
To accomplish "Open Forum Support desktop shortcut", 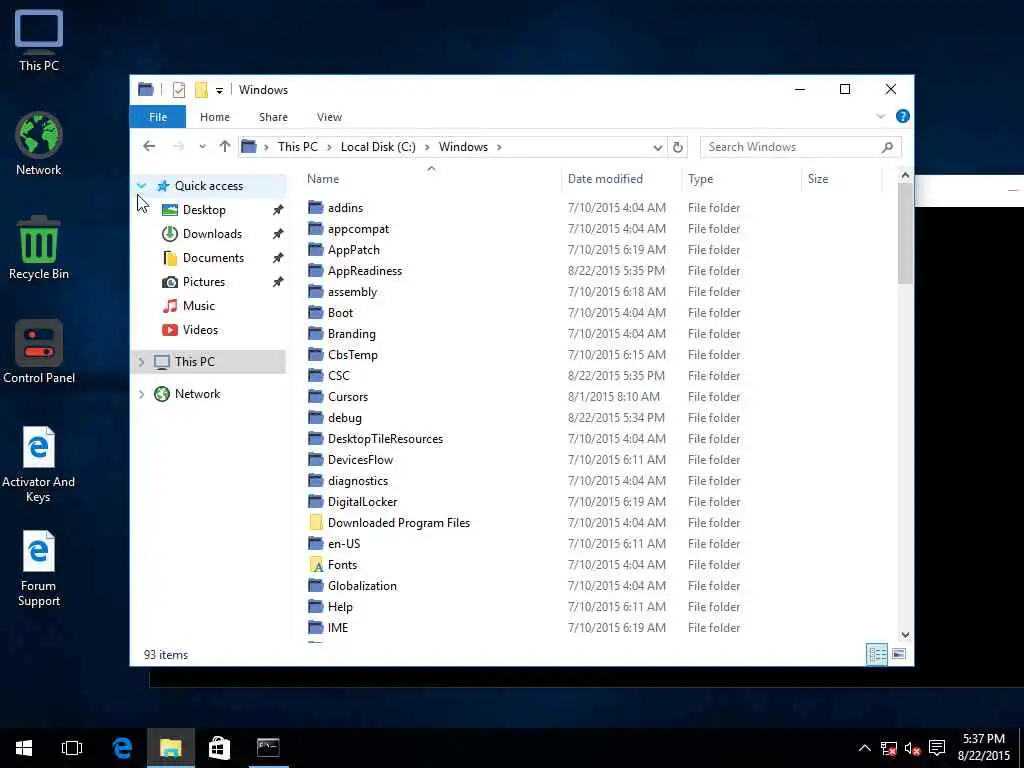I will coord(39,568).
